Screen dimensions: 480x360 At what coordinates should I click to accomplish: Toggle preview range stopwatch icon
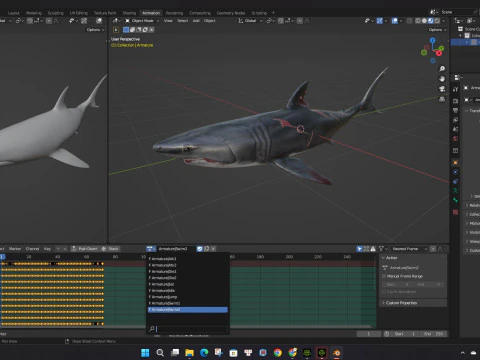pos(386,334)
